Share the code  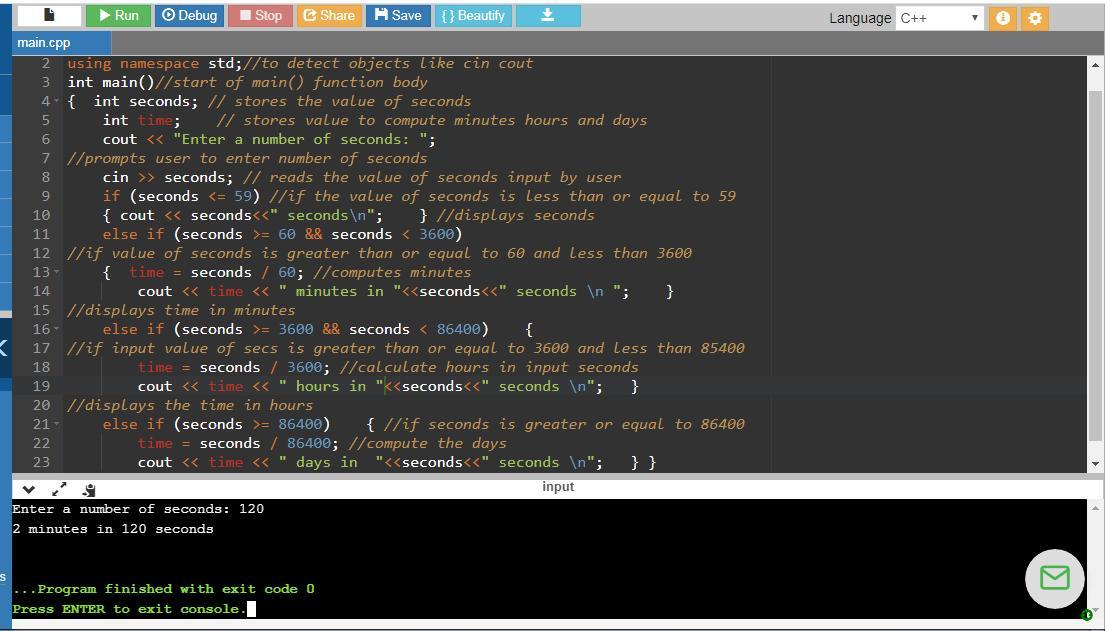click(328, 16)
